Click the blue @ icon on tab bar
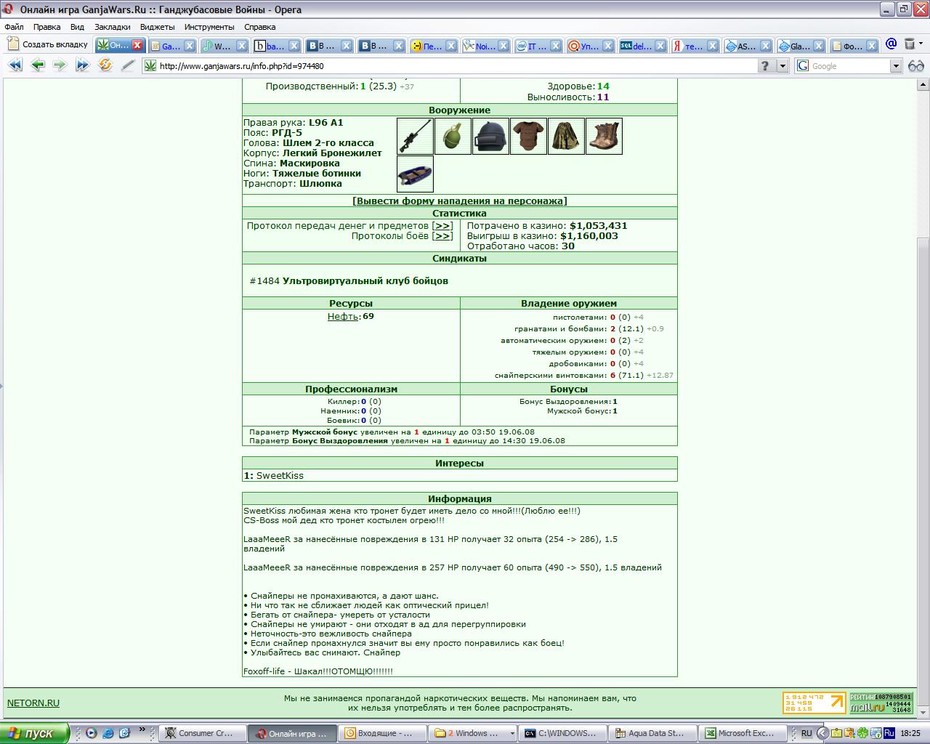The height and width of the screenshot is (744, 930). click(890, 43)
